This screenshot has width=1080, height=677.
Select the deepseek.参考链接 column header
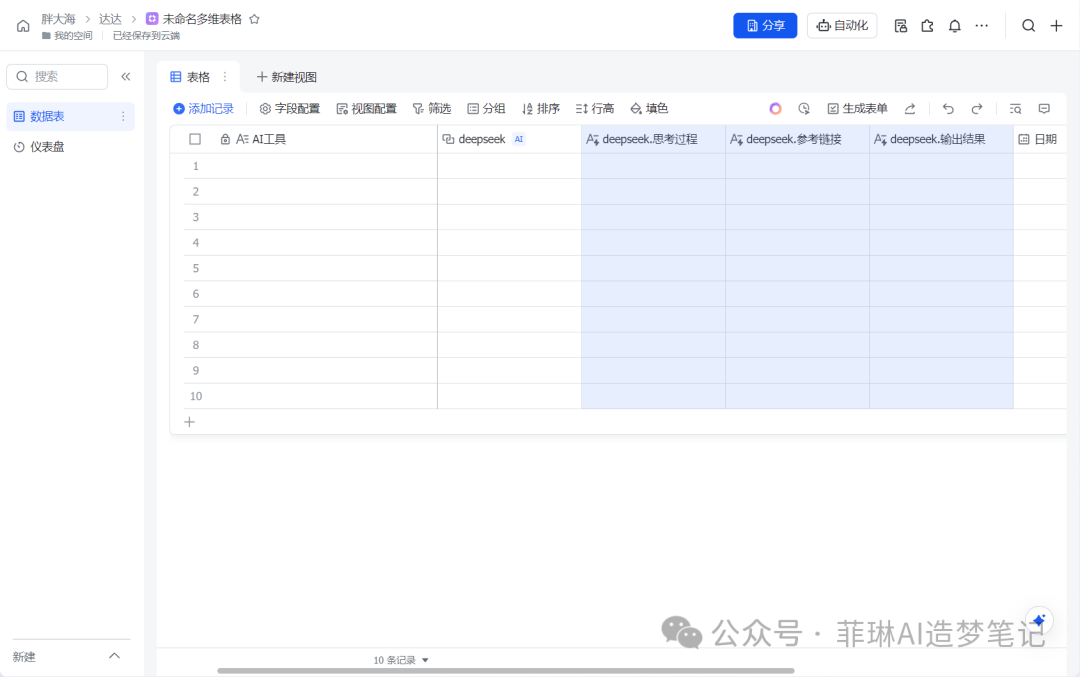tap(797, 139)
